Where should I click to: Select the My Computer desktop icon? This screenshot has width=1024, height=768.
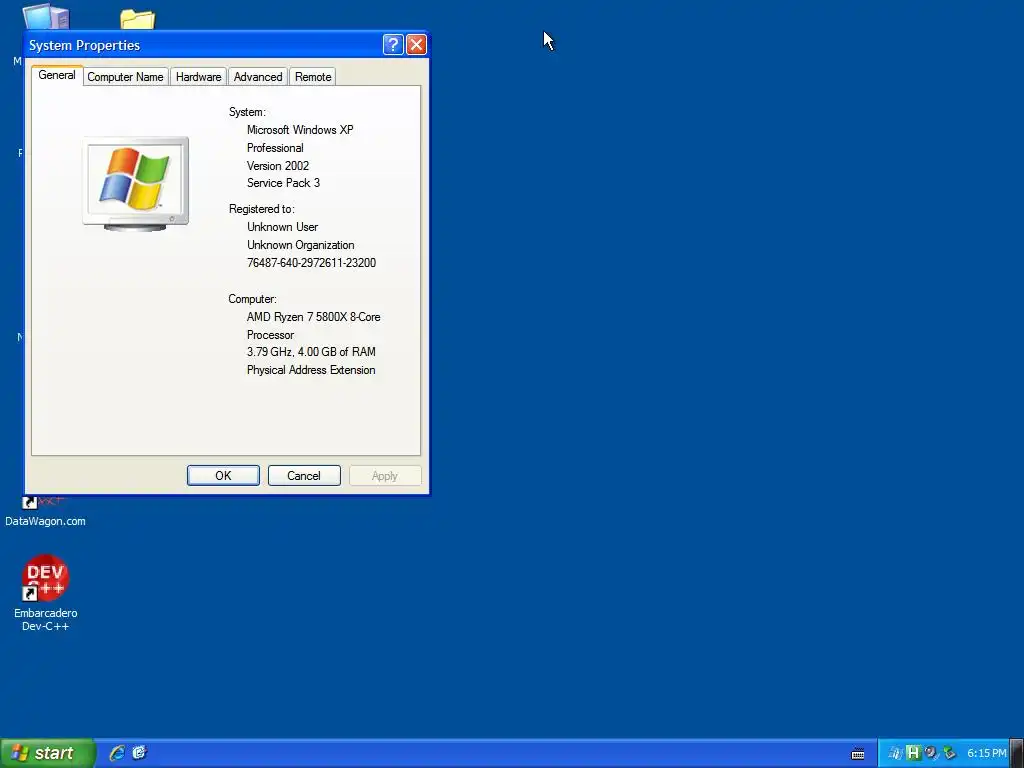tap(44, 16)
